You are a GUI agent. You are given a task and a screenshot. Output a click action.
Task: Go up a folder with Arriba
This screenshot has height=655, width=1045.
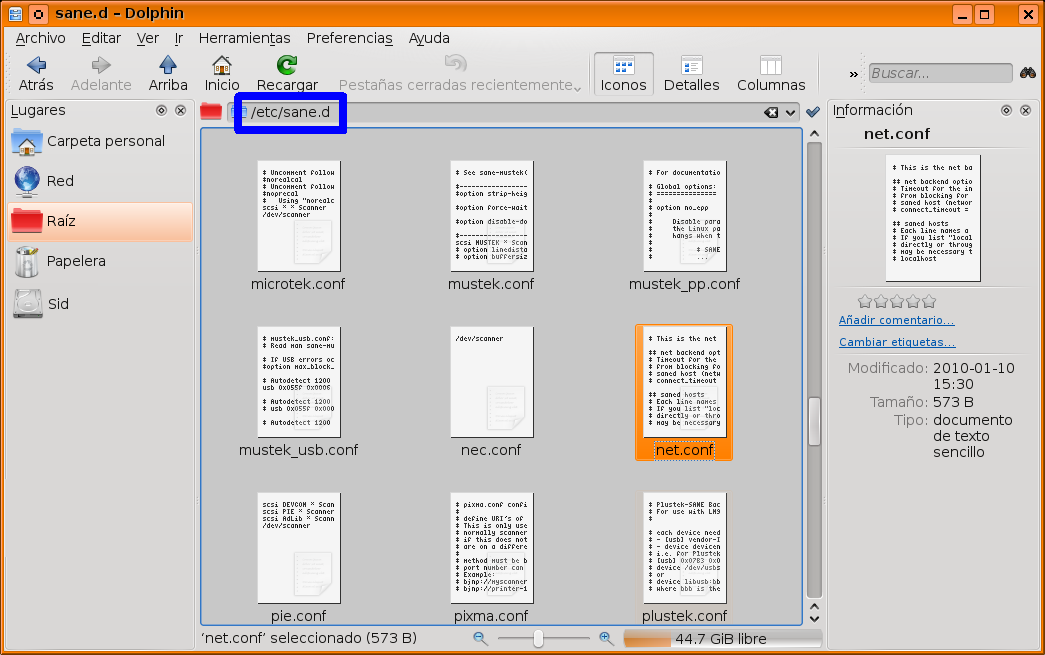pos(168,73)
